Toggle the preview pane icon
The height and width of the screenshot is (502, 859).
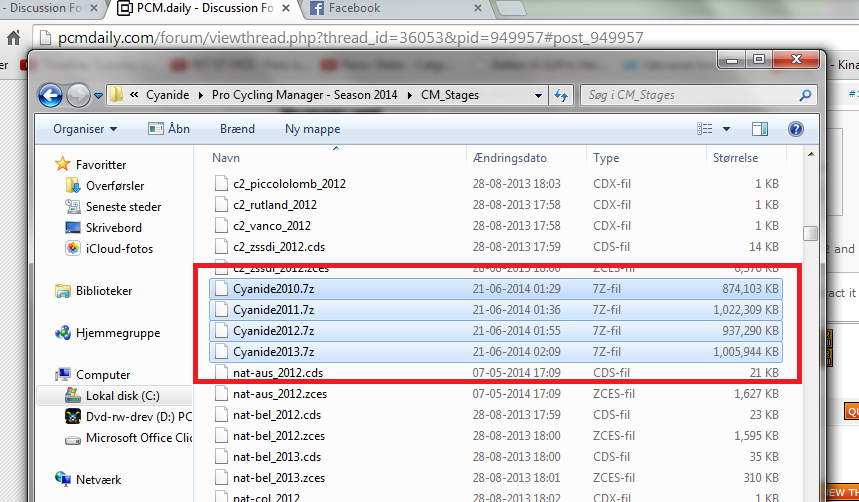(760, 129)
